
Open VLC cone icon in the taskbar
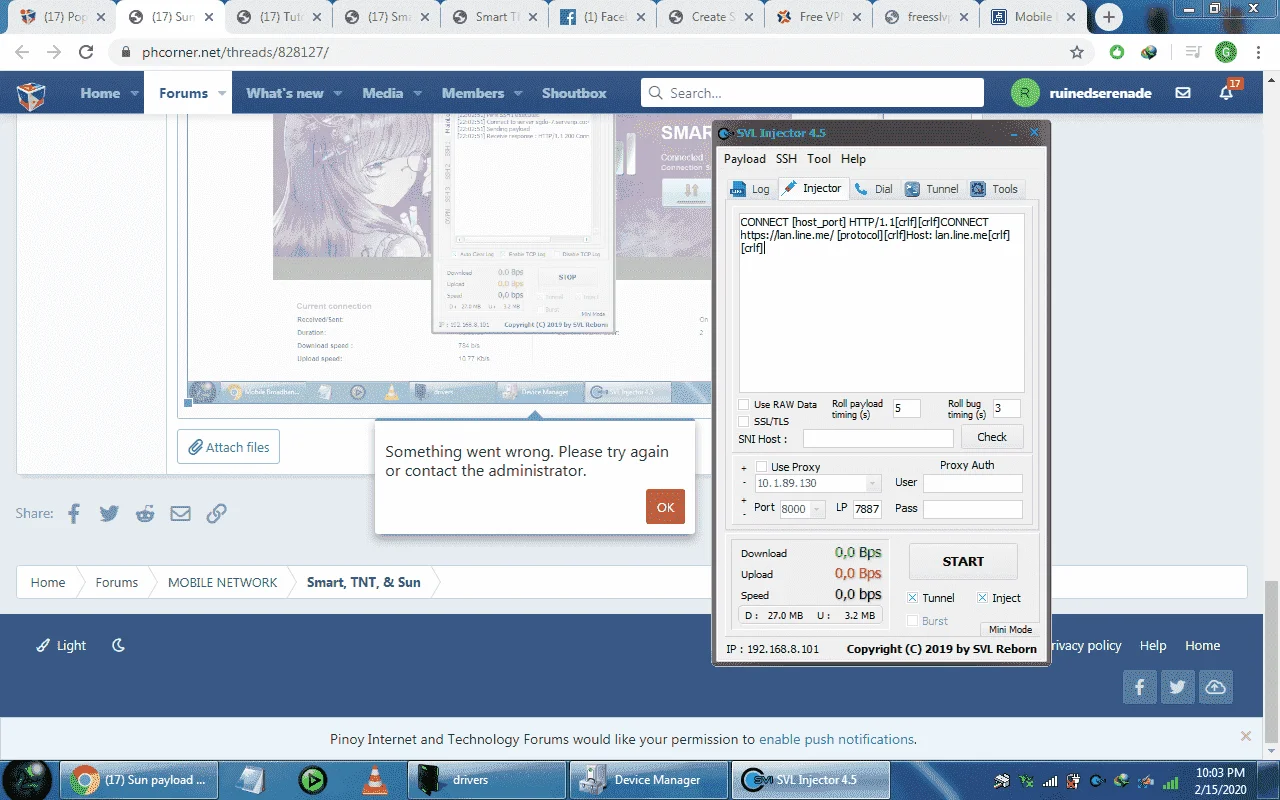[375, 779]
